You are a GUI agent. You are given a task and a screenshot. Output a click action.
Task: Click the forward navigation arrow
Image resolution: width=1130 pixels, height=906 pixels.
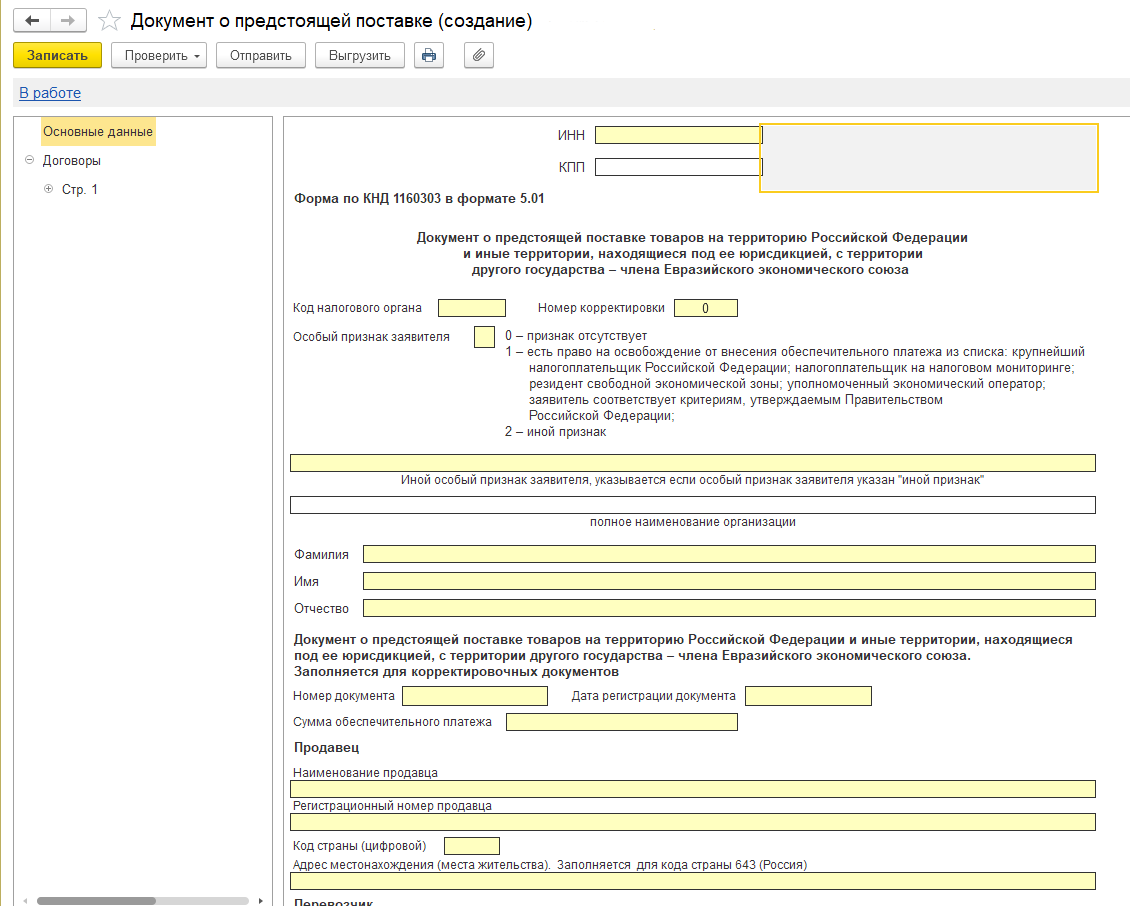coord(68,21)
